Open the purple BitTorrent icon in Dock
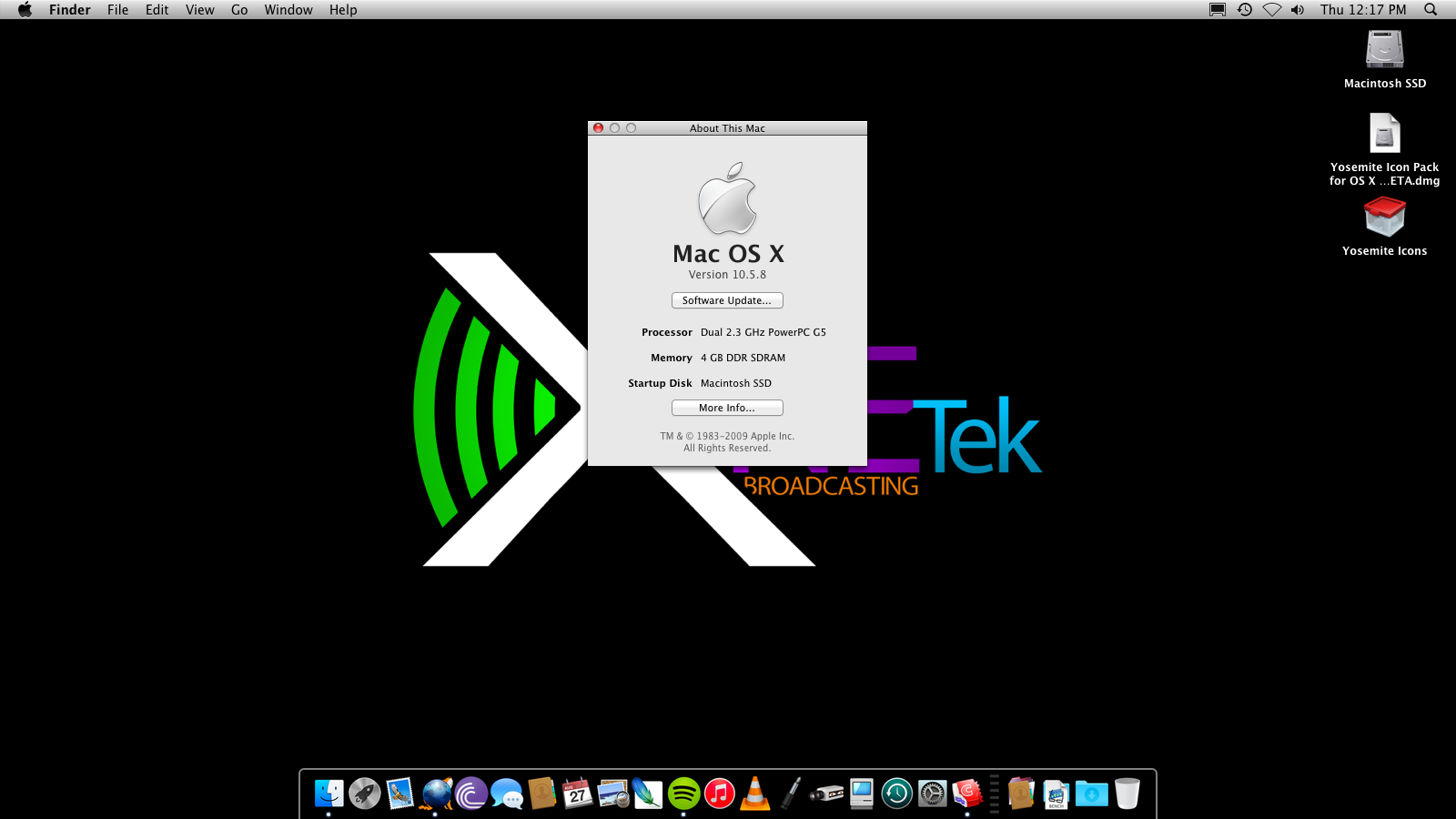The height and width of the screenshot is (819, 1456). (x=471, y=794)
